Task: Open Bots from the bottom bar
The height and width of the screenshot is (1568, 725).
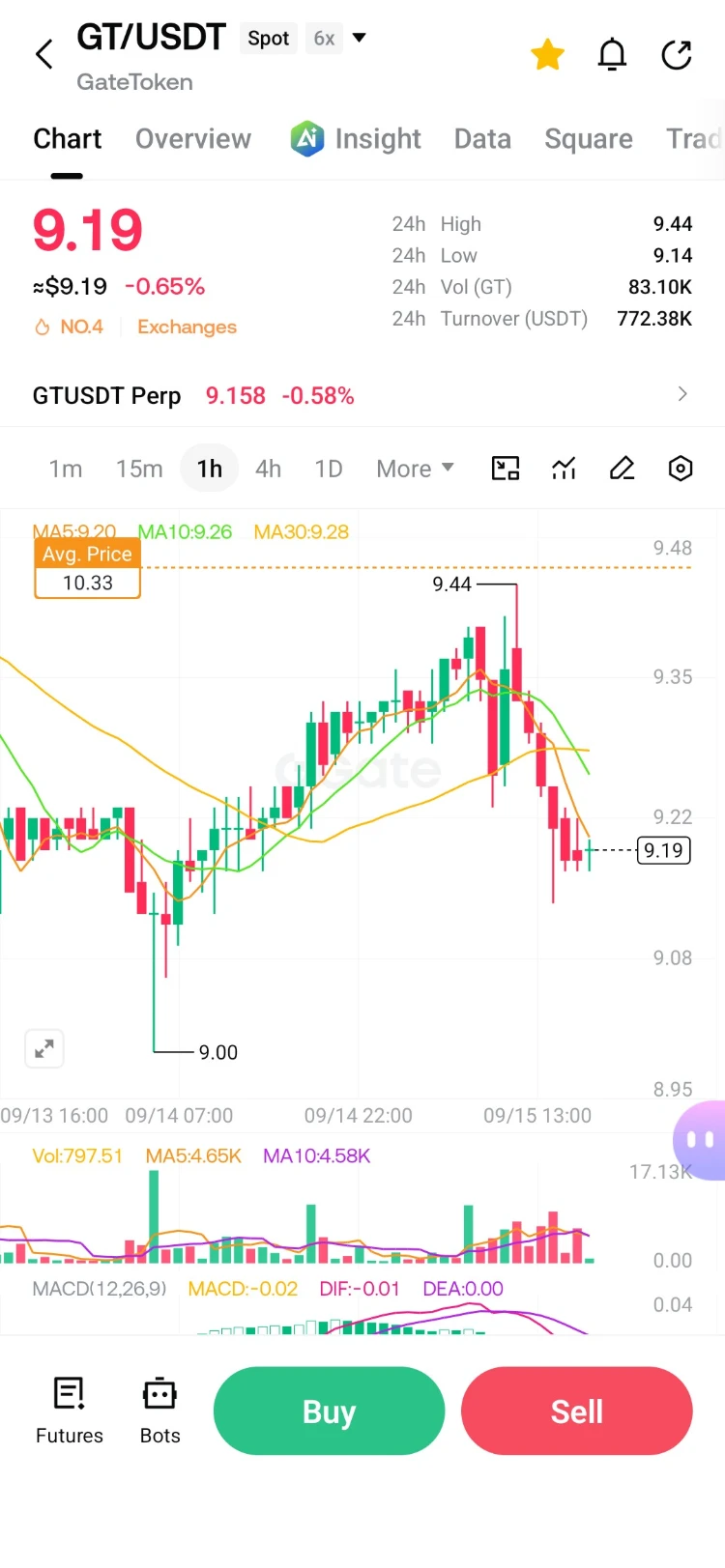Action: tap(160, 1411)
